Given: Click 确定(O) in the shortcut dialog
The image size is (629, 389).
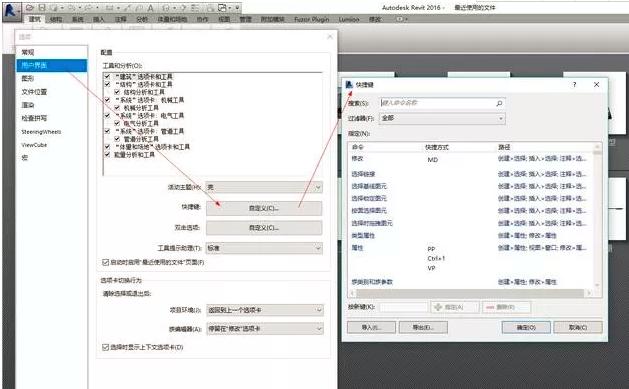Looking at the screenshot, I should [x=526, y=327].
